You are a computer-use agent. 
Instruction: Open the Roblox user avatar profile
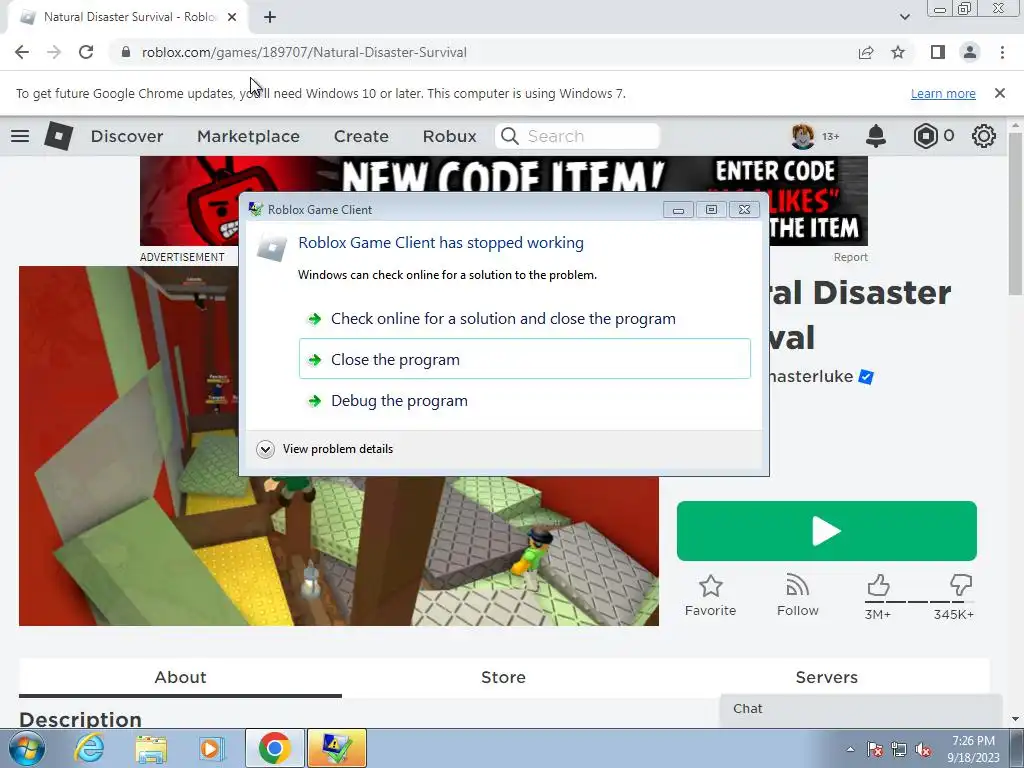803,136
